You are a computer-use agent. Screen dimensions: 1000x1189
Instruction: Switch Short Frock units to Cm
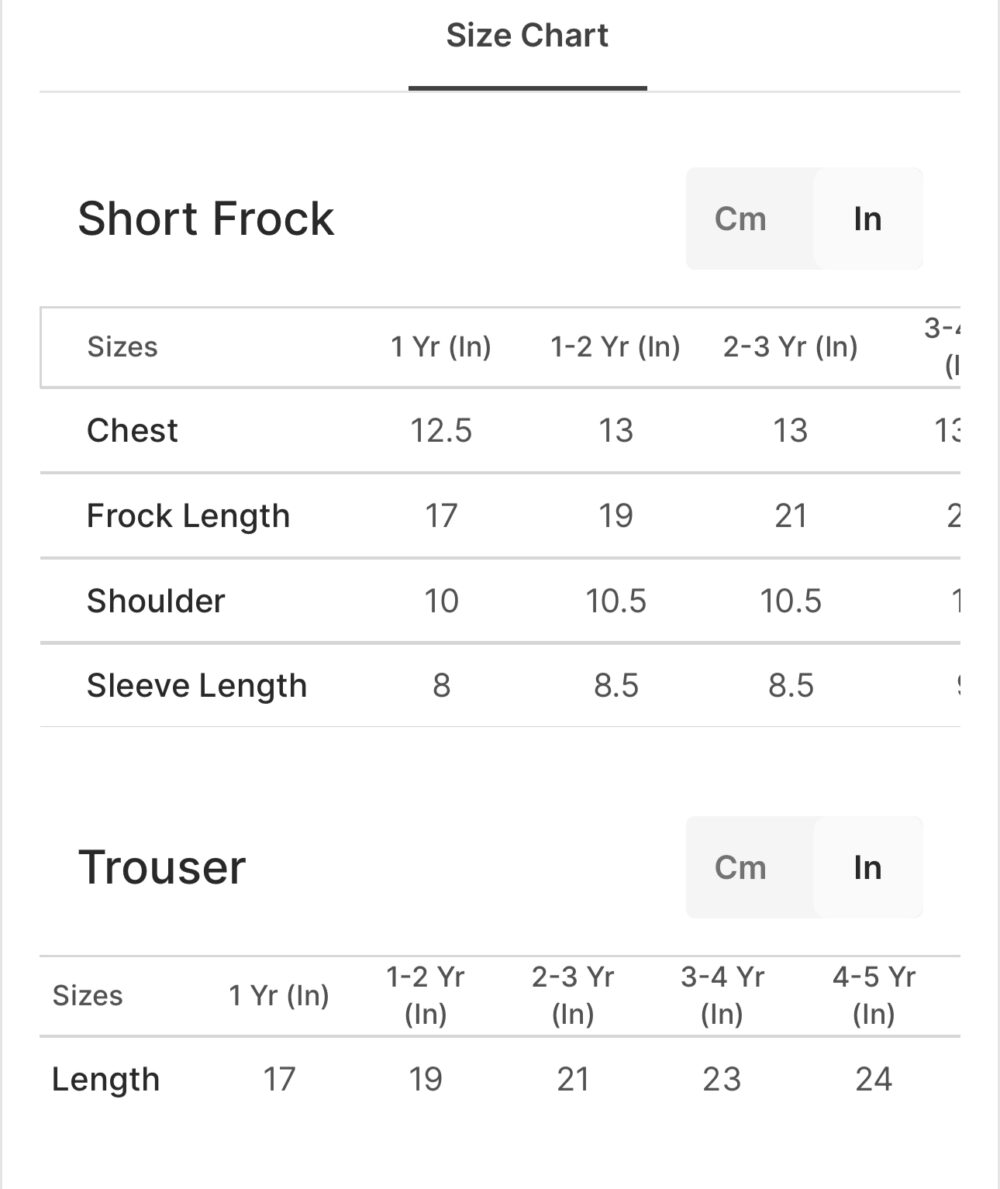point(740,219)
